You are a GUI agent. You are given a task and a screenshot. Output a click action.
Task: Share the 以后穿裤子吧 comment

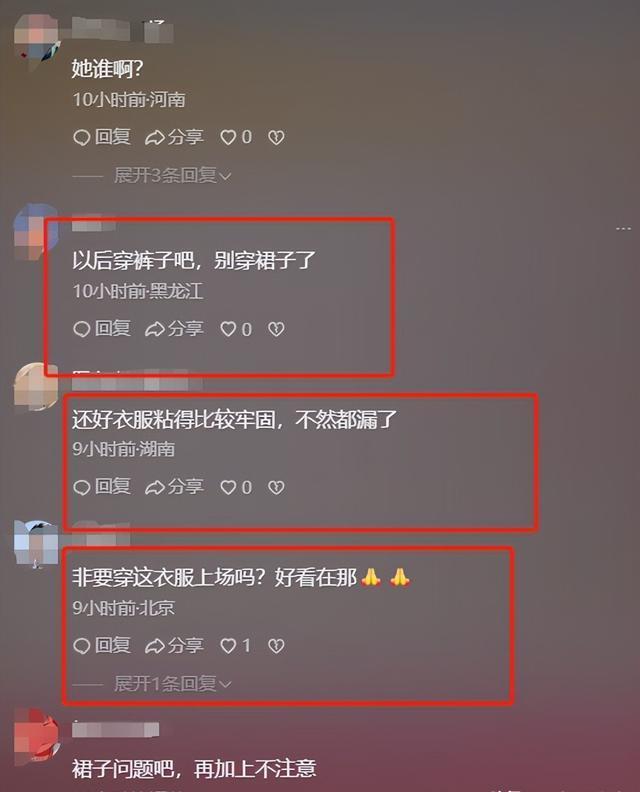point(174,329)
